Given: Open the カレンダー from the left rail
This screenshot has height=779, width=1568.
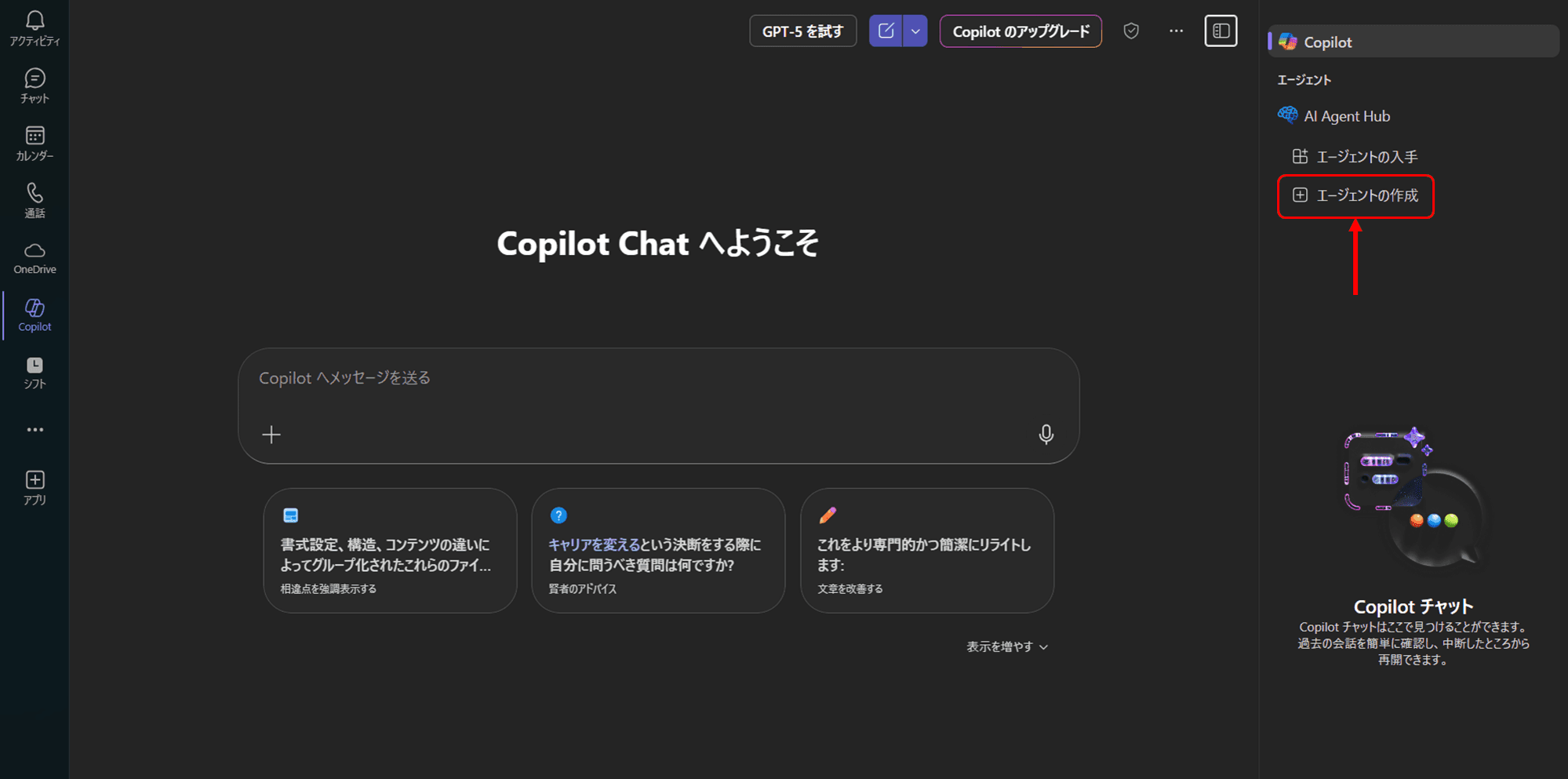Looking at the screenshot, I should point(34,141).
